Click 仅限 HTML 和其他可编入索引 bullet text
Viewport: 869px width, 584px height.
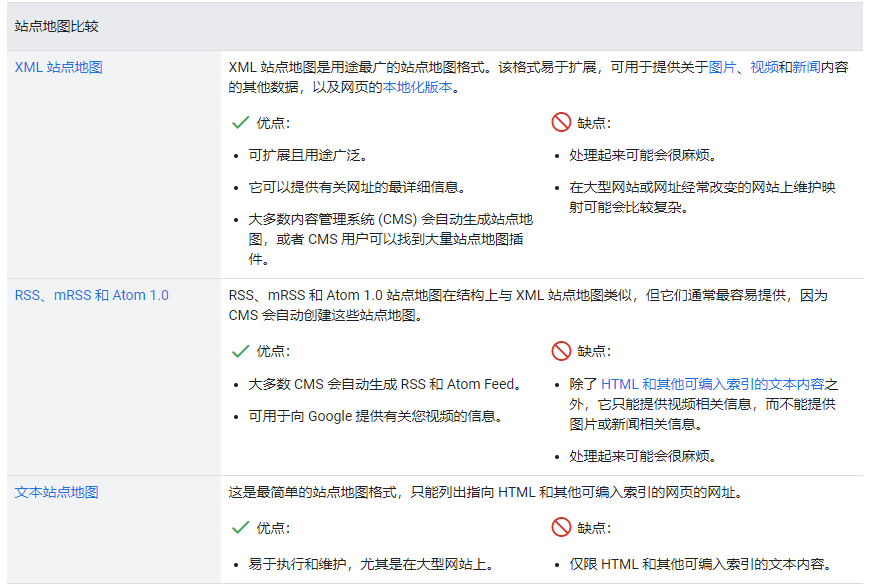click(x=700, y=563)
